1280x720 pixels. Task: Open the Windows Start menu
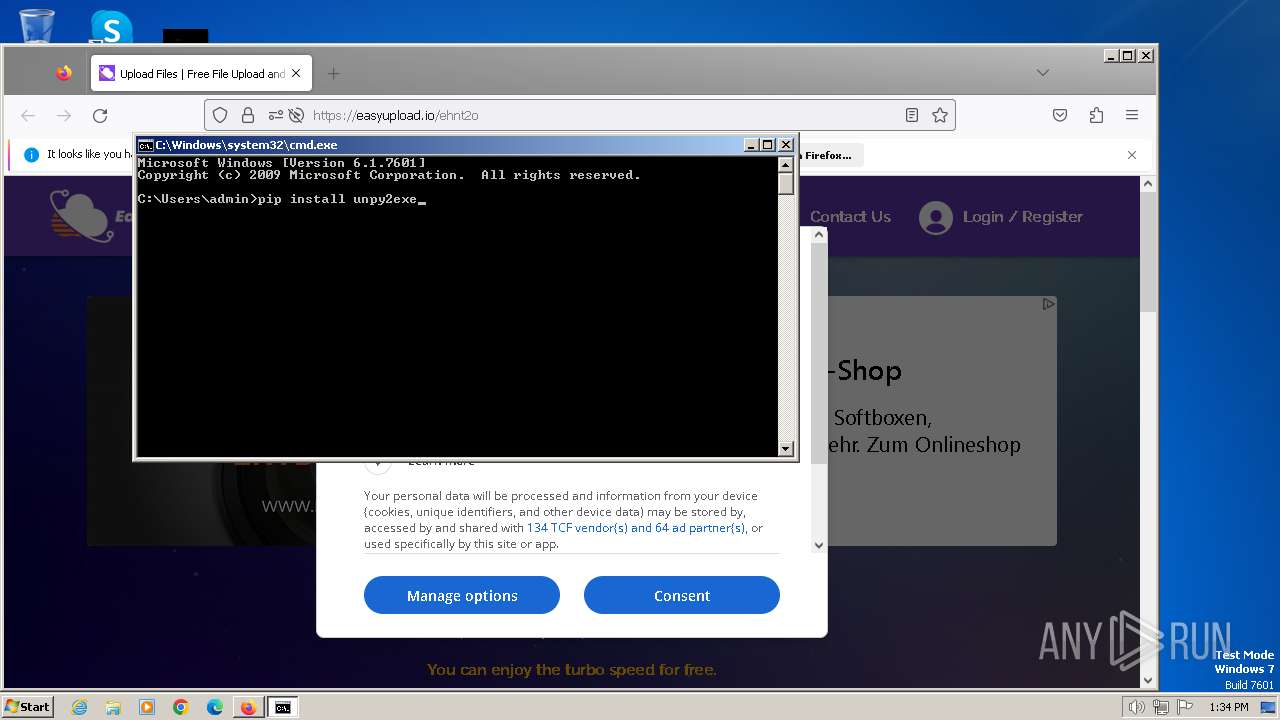pyautogui.click(x=28, y=706)
